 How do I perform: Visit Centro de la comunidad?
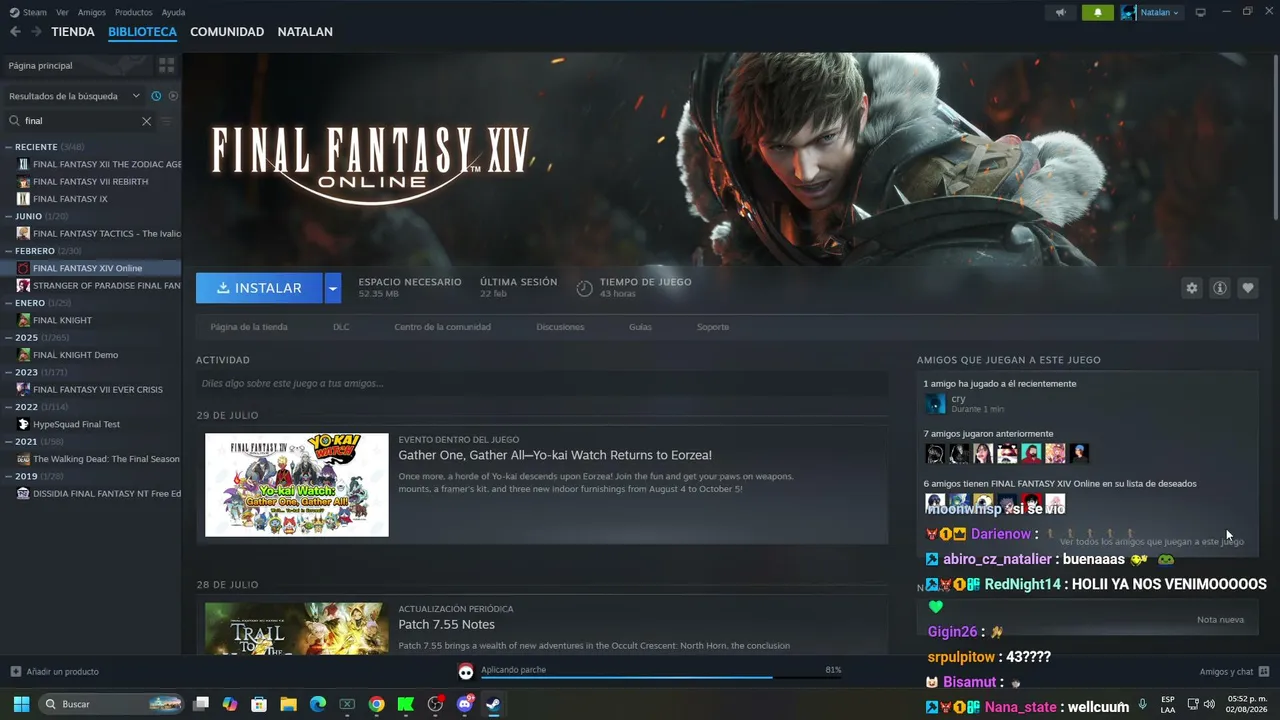pyautogui.click(x=442, y=327)
